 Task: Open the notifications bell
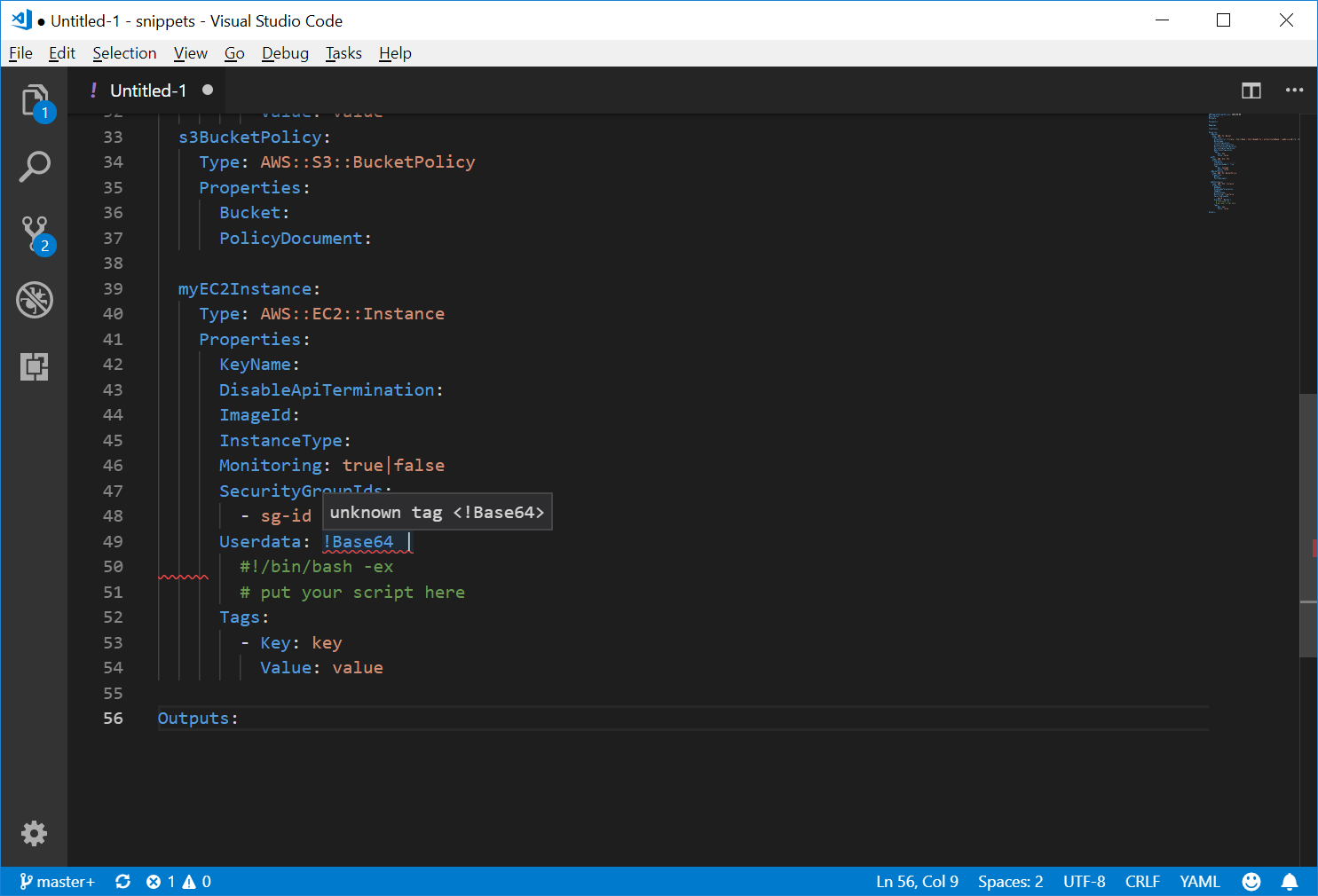click(x=1290, y=881)
